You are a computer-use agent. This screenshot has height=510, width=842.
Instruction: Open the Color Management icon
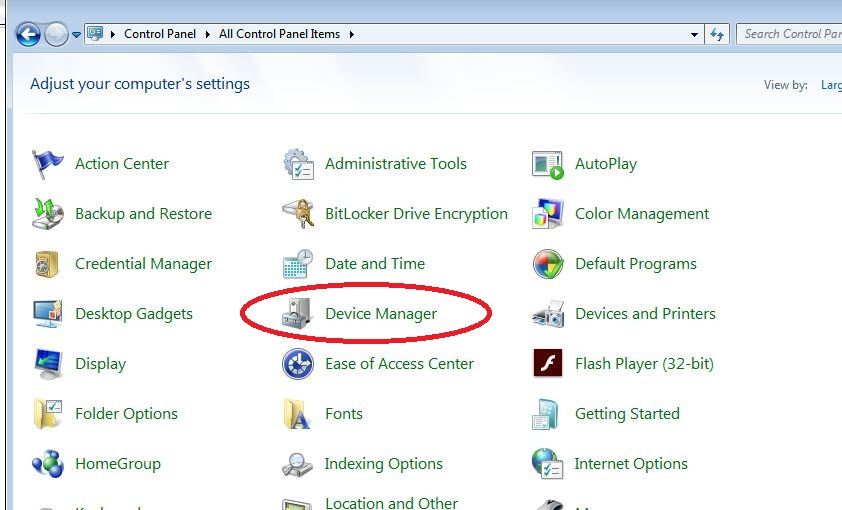tap(547, 214)
